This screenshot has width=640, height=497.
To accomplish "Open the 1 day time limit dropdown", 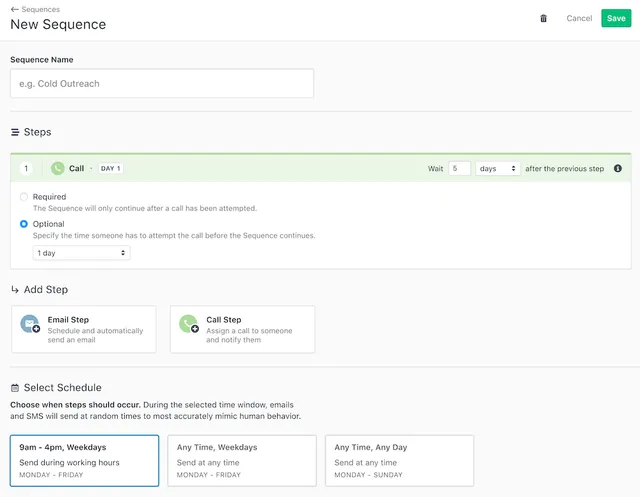I will pos(81,253).
